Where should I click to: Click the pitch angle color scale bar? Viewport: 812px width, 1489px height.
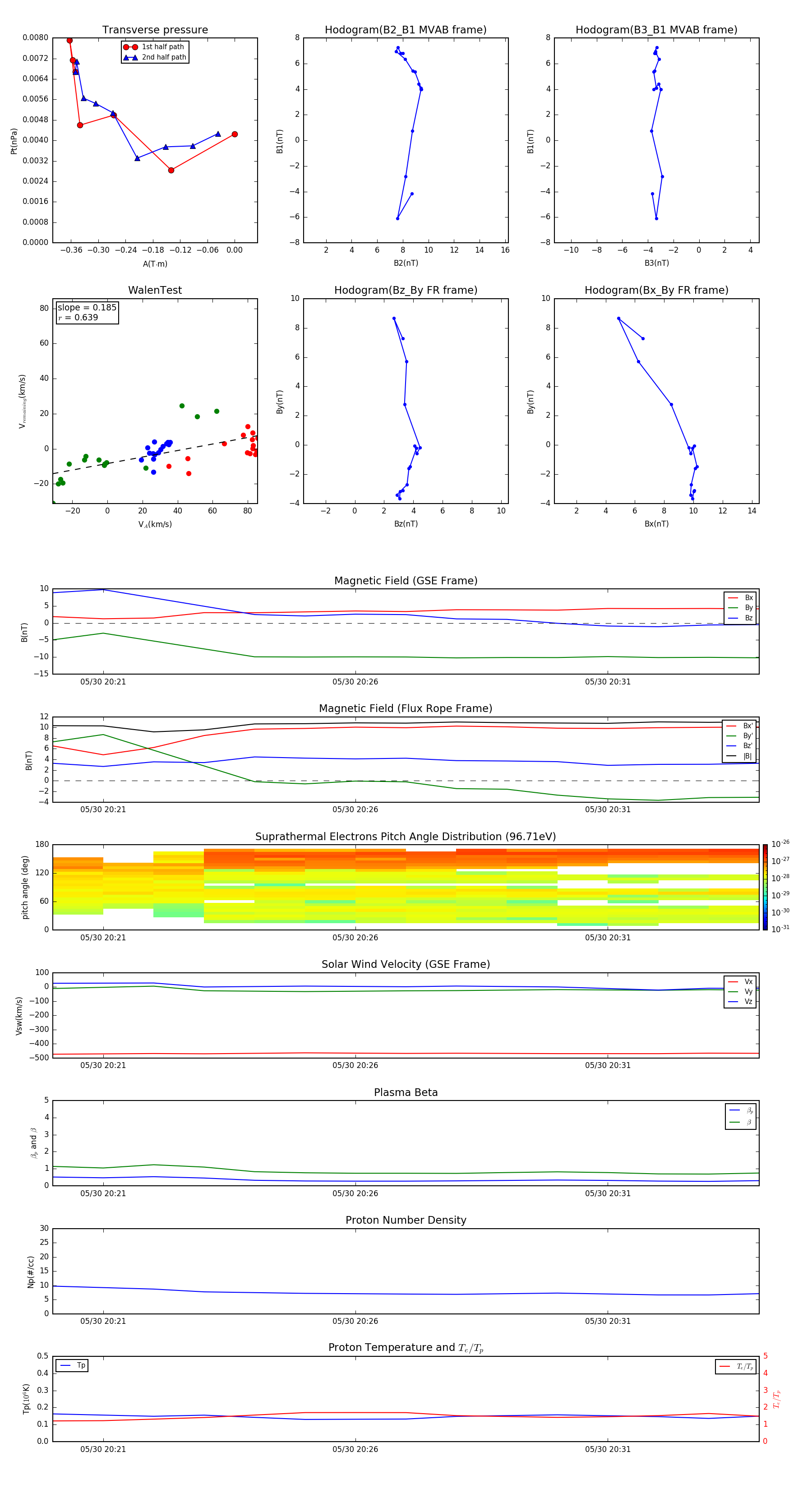(765, 887)
